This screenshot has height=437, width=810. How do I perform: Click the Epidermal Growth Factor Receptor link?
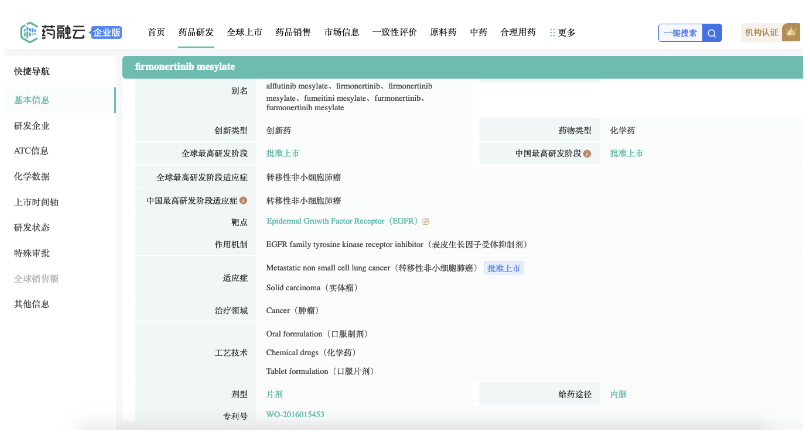pyautogui.click(x=342, y=221)
